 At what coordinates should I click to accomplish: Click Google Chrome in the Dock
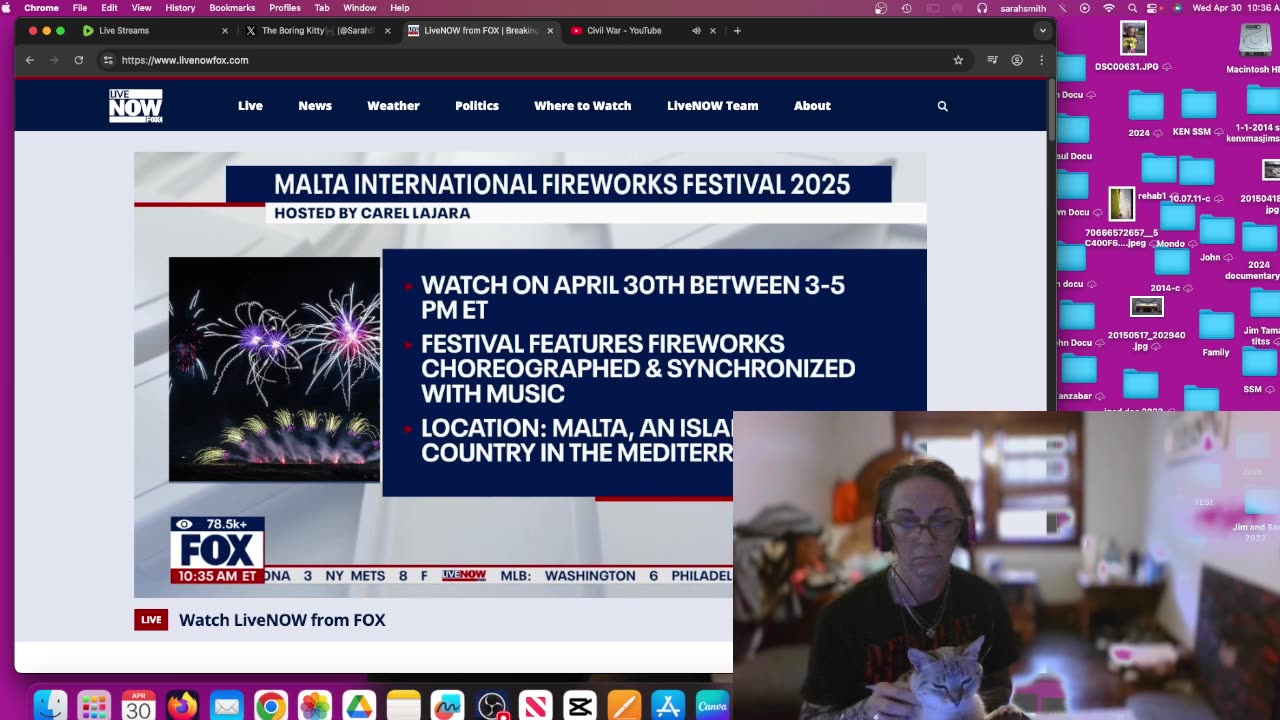coord(271,706)
